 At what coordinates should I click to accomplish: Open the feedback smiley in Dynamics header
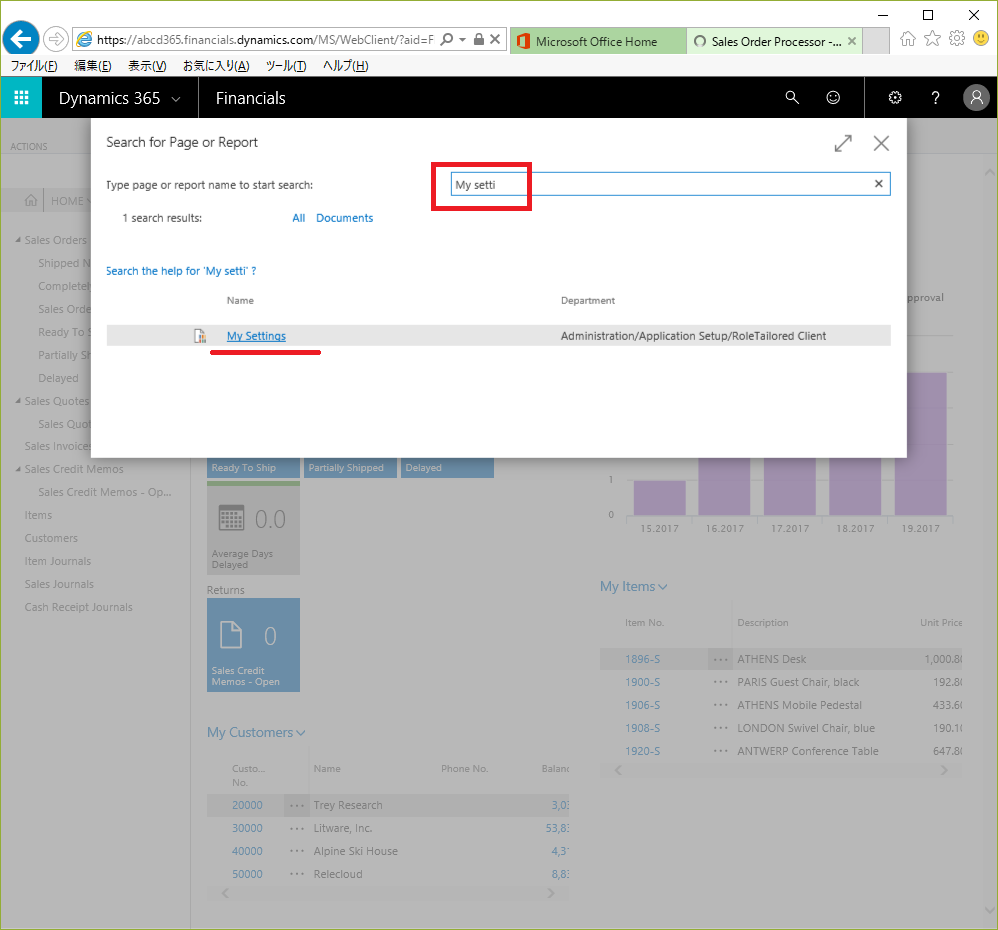[x=833, y=97]
